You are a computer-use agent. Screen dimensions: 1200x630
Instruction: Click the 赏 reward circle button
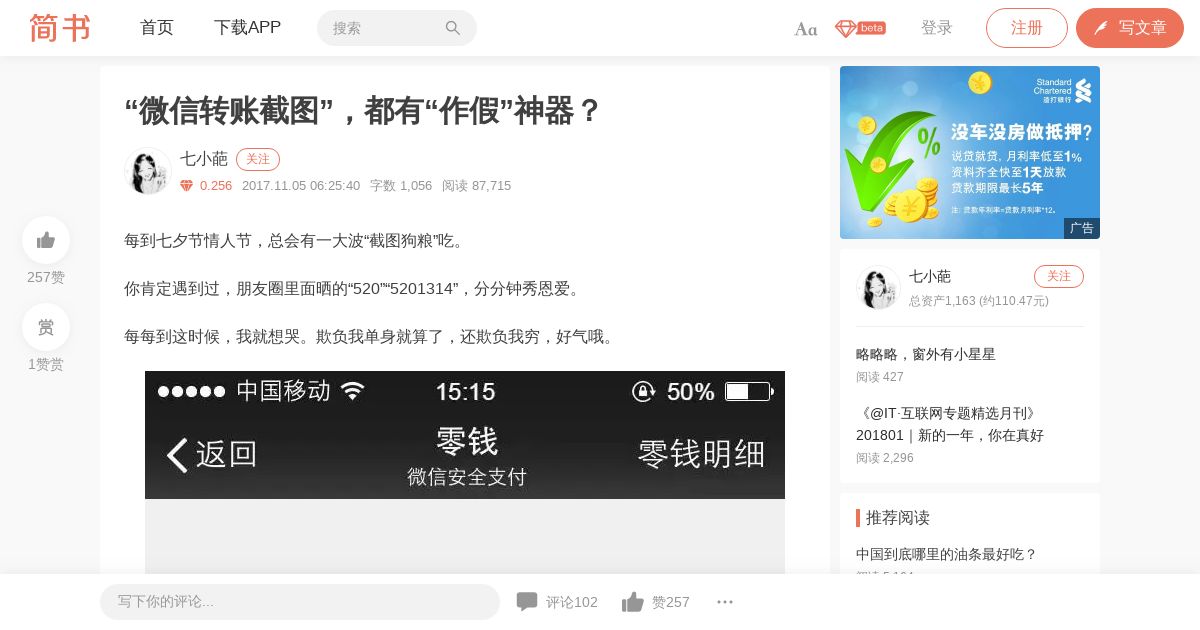tap(46, 327)
